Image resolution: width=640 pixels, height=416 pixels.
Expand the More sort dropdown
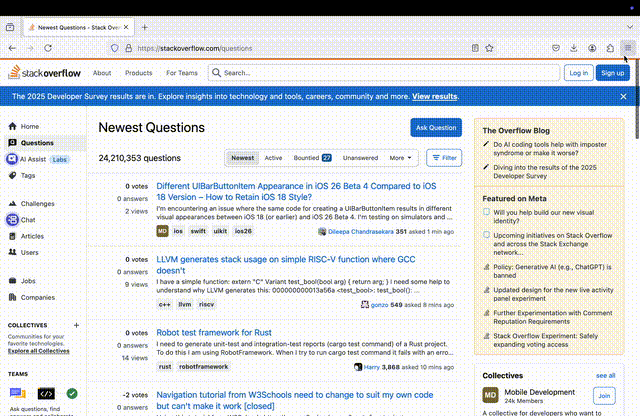point(400,158)
